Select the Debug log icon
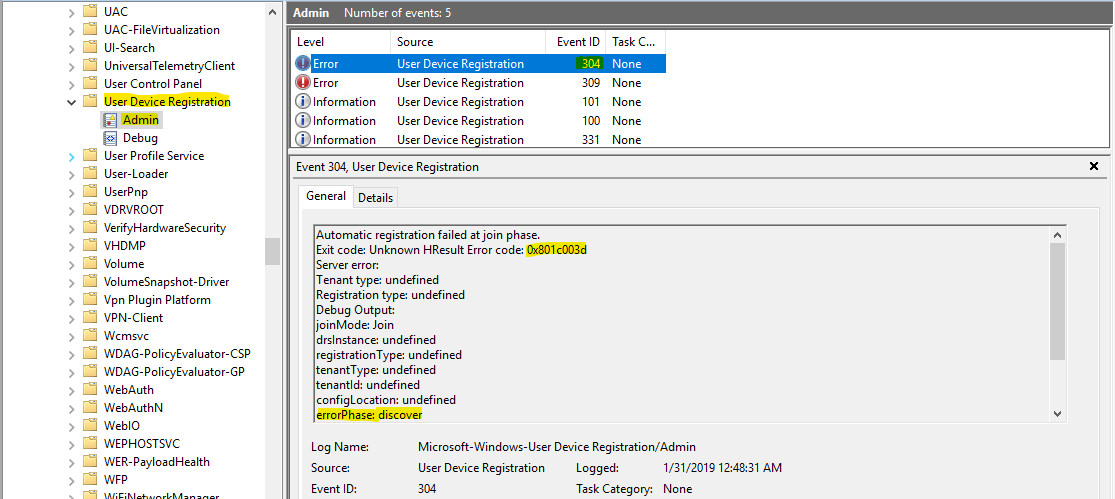Image resolution: width=1115 pixels, height=499 pixels. point(110,138)
